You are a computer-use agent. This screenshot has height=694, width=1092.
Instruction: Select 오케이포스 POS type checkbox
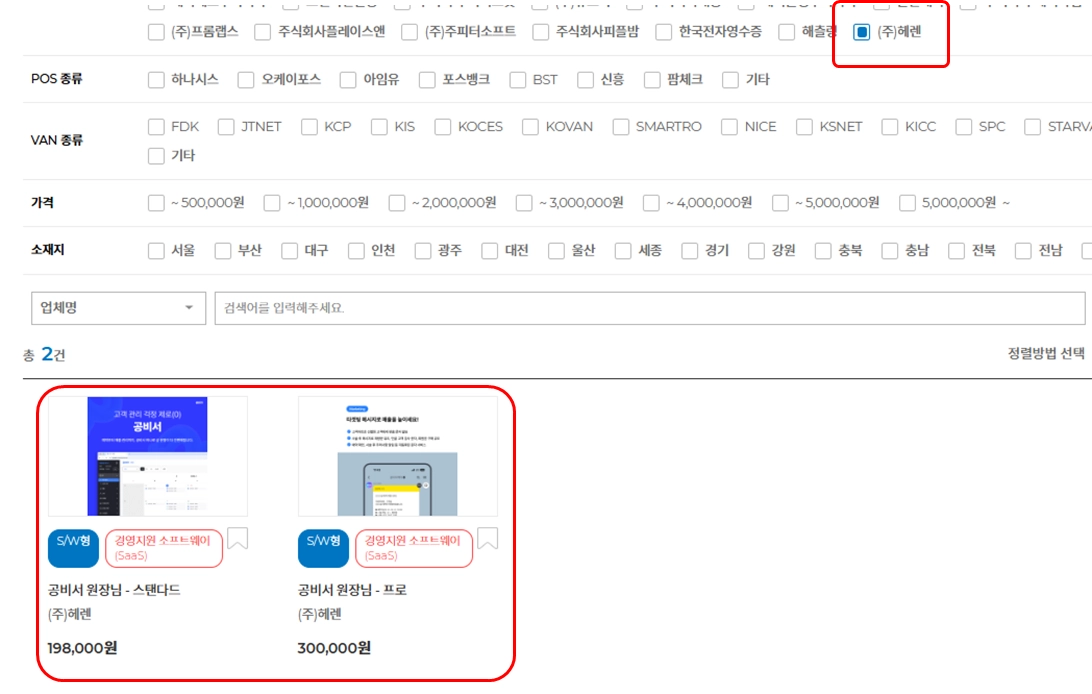246,80
